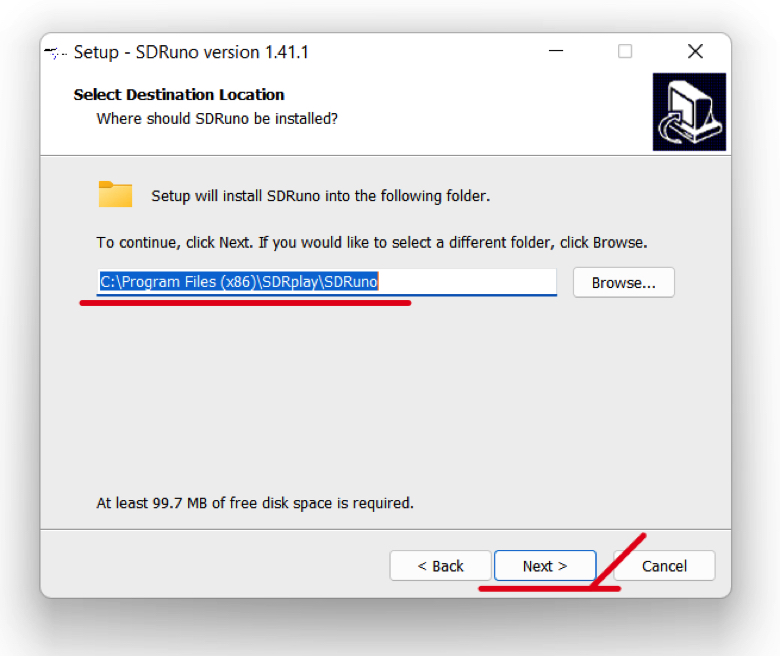This screenshot has width=780, height=656.
Task: Cancel the SDRuno installation
Action: coord(664,565)
